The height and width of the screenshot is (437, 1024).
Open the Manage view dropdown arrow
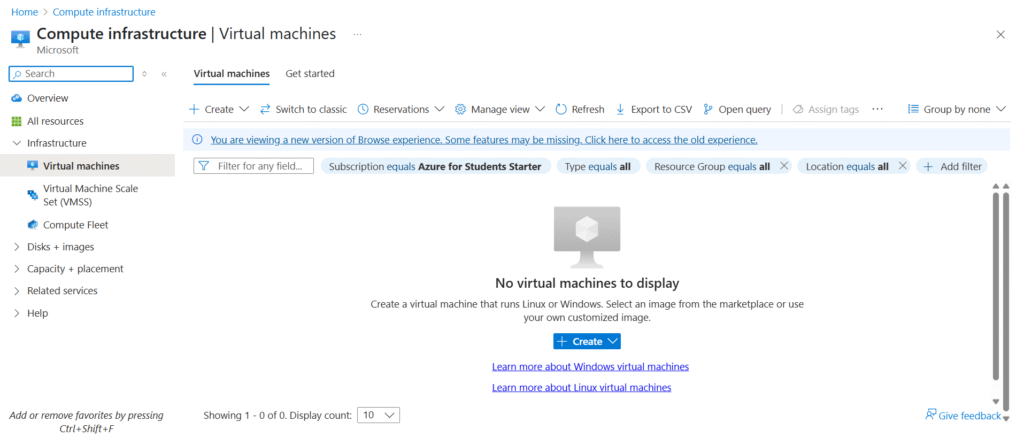point(540,109)
